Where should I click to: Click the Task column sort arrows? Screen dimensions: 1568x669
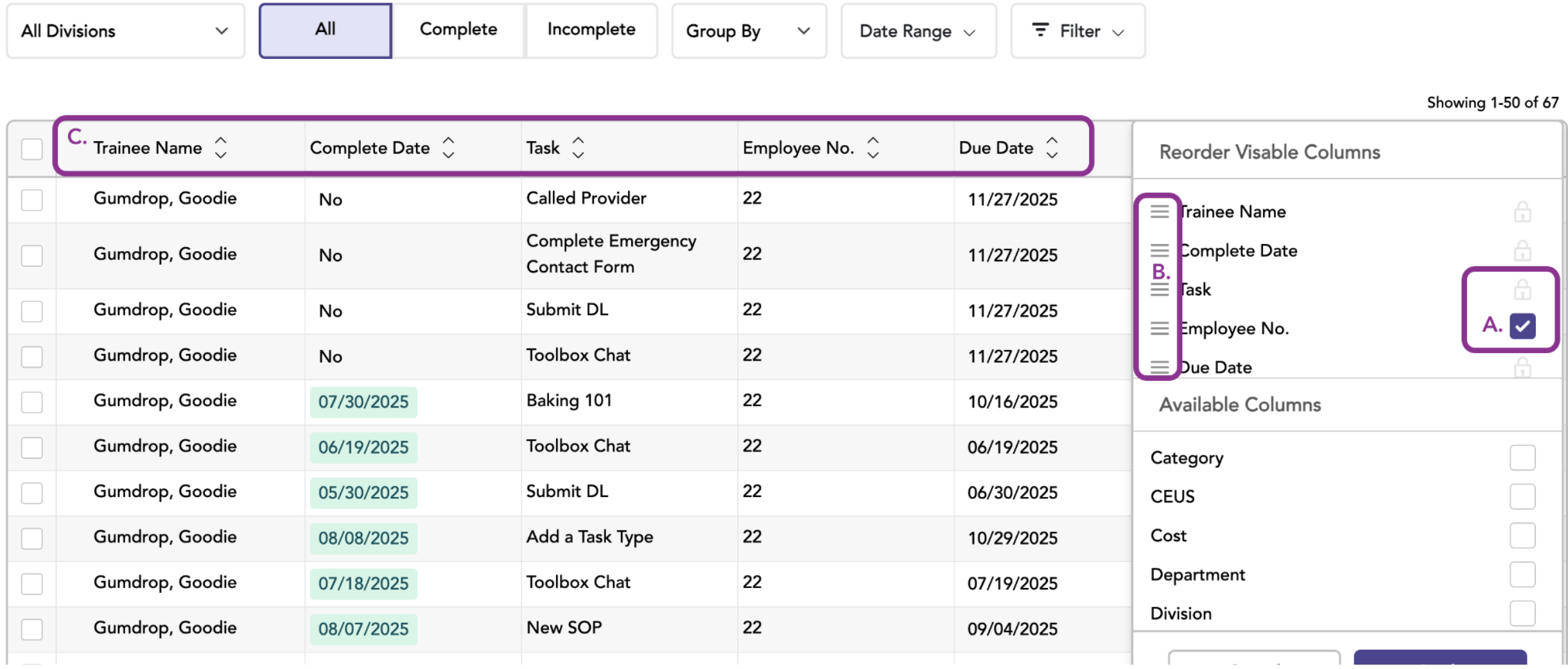tap(579, 148)
